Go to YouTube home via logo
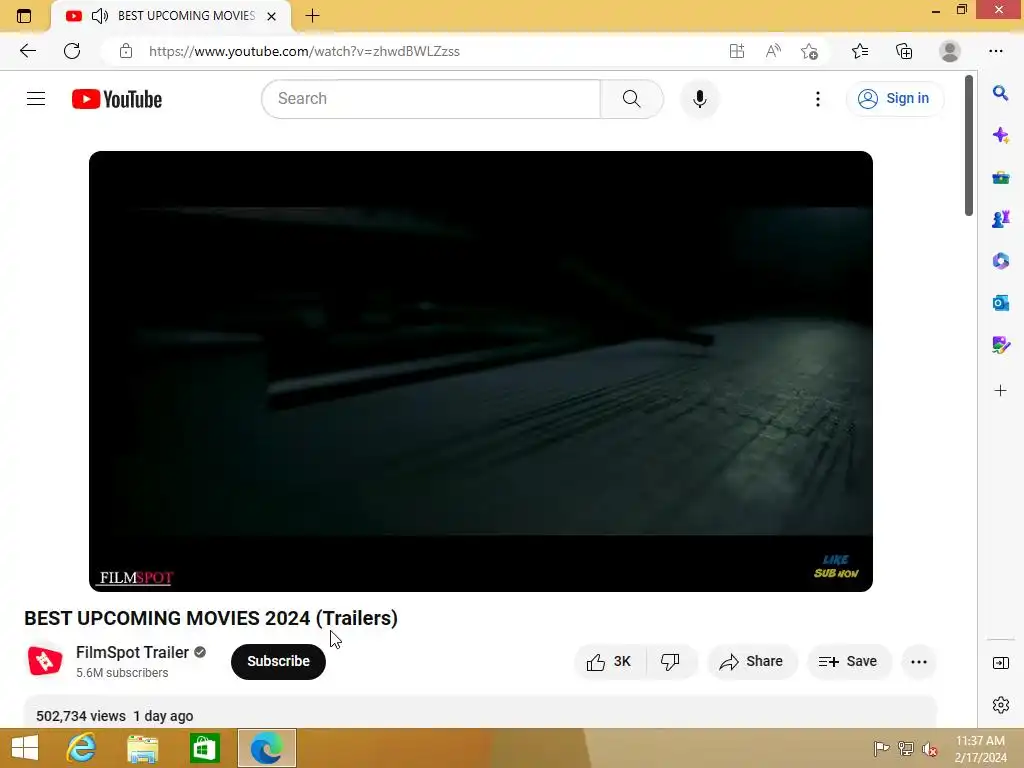The height and width of the screenshot is (768, 1024). click(x=117, y=99)
